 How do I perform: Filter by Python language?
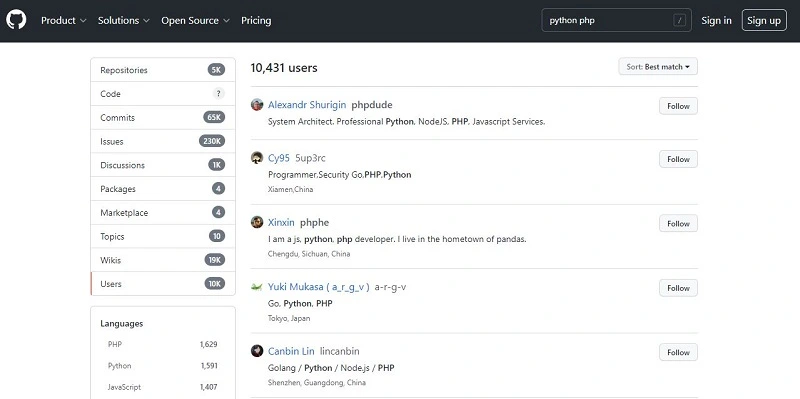click(163, 366)
